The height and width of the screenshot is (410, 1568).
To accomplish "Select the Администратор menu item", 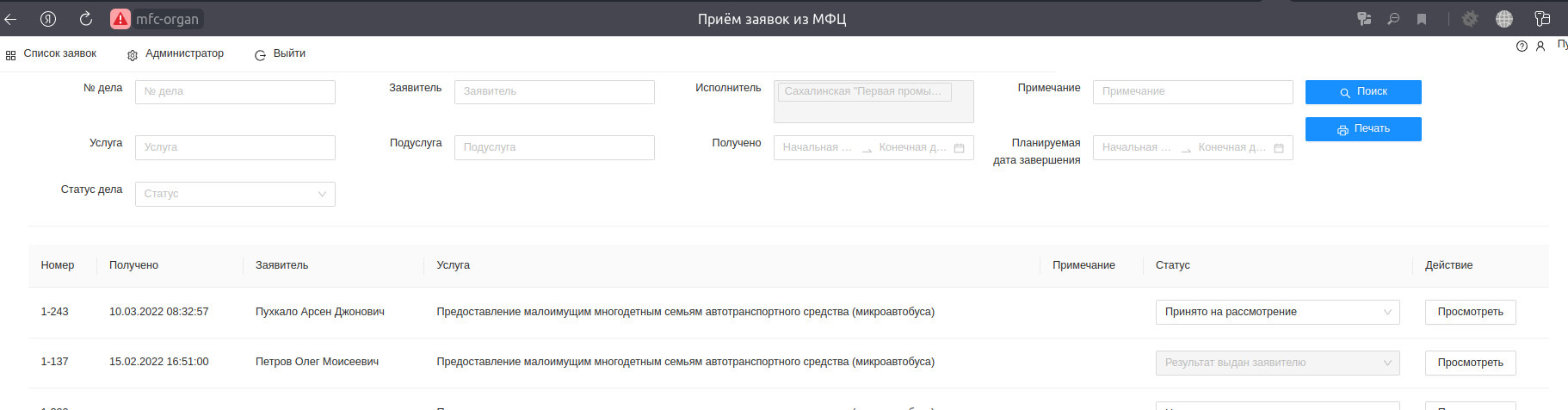I will coord(176,53).
